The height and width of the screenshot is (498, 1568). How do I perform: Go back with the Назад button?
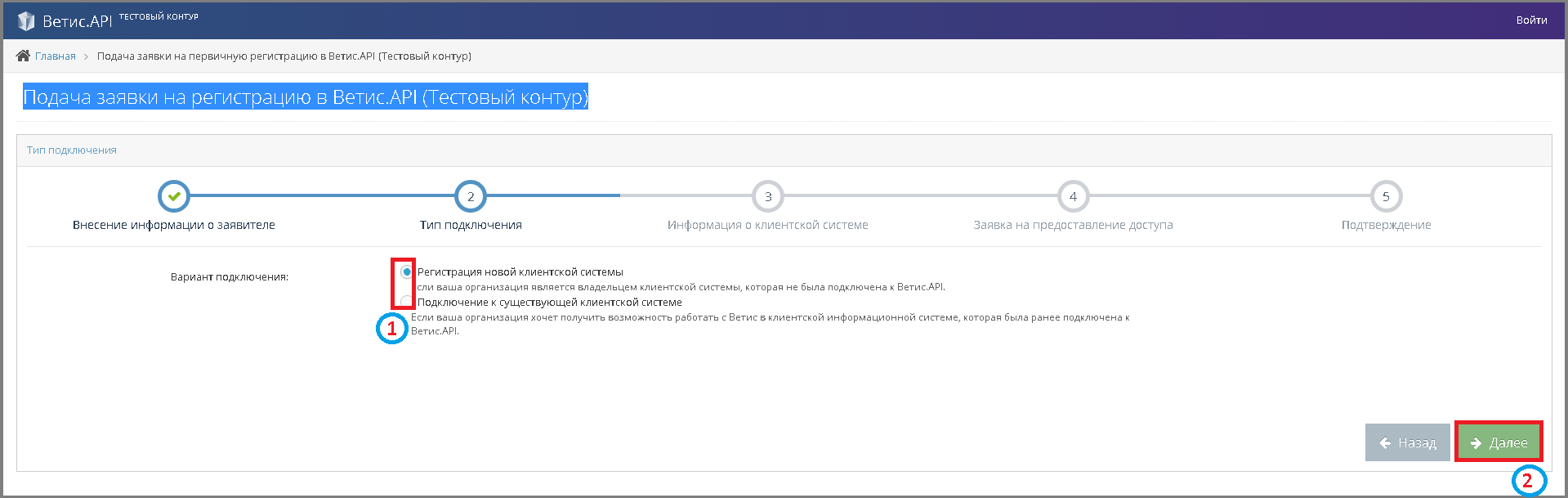[x=1407, y=442]
